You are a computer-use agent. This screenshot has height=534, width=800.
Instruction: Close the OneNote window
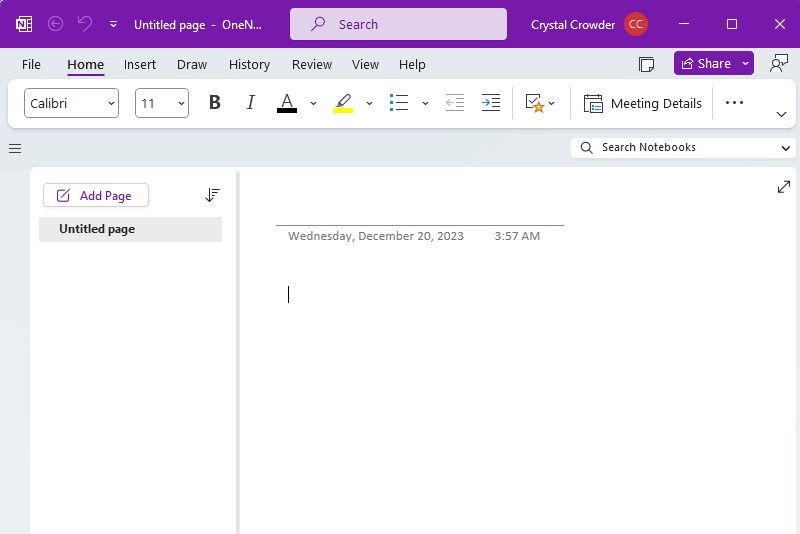click(780, 24)
